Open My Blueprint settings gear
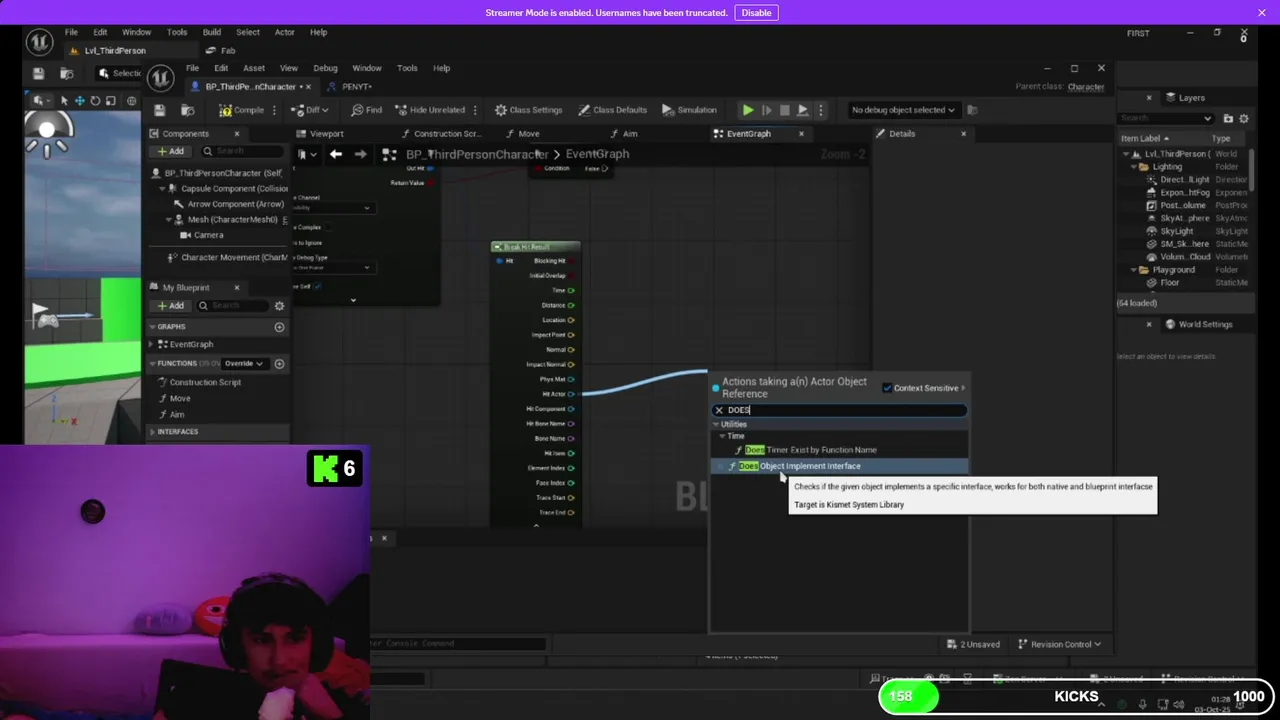1280x720 pixels. 279,305
